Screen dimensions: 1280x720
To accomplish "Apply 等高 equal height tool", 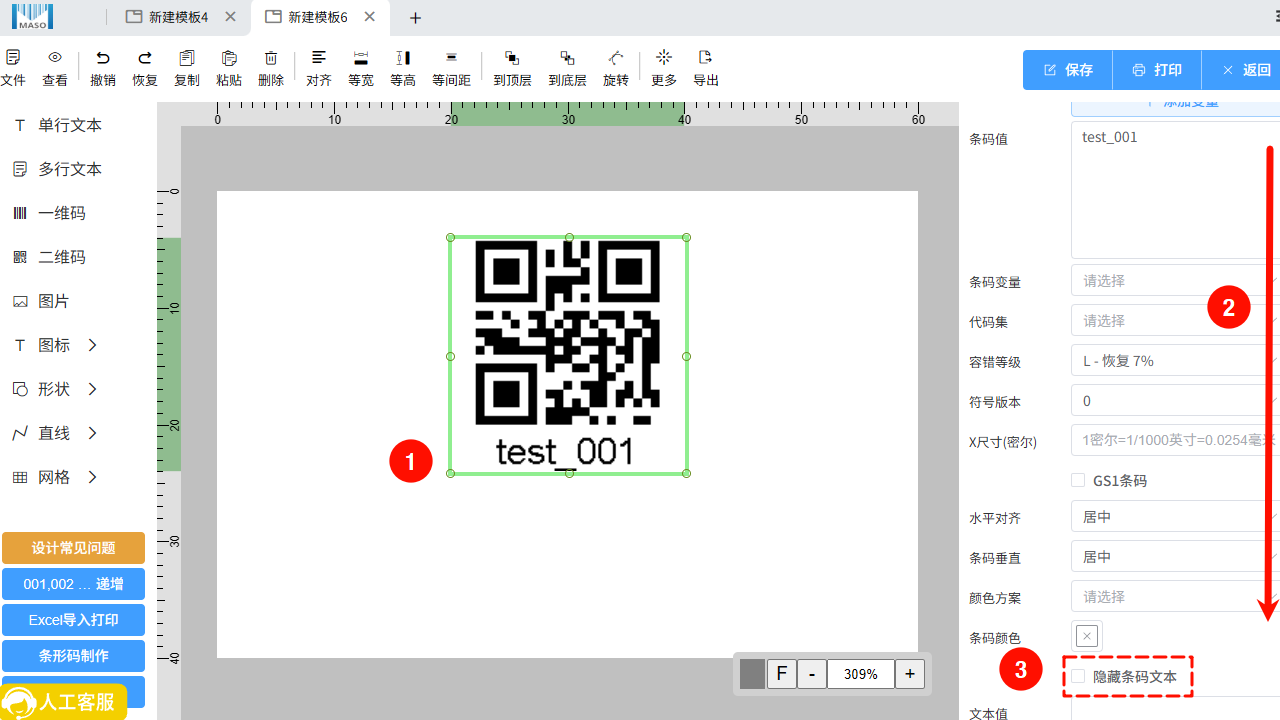I will tap(403, 68).
